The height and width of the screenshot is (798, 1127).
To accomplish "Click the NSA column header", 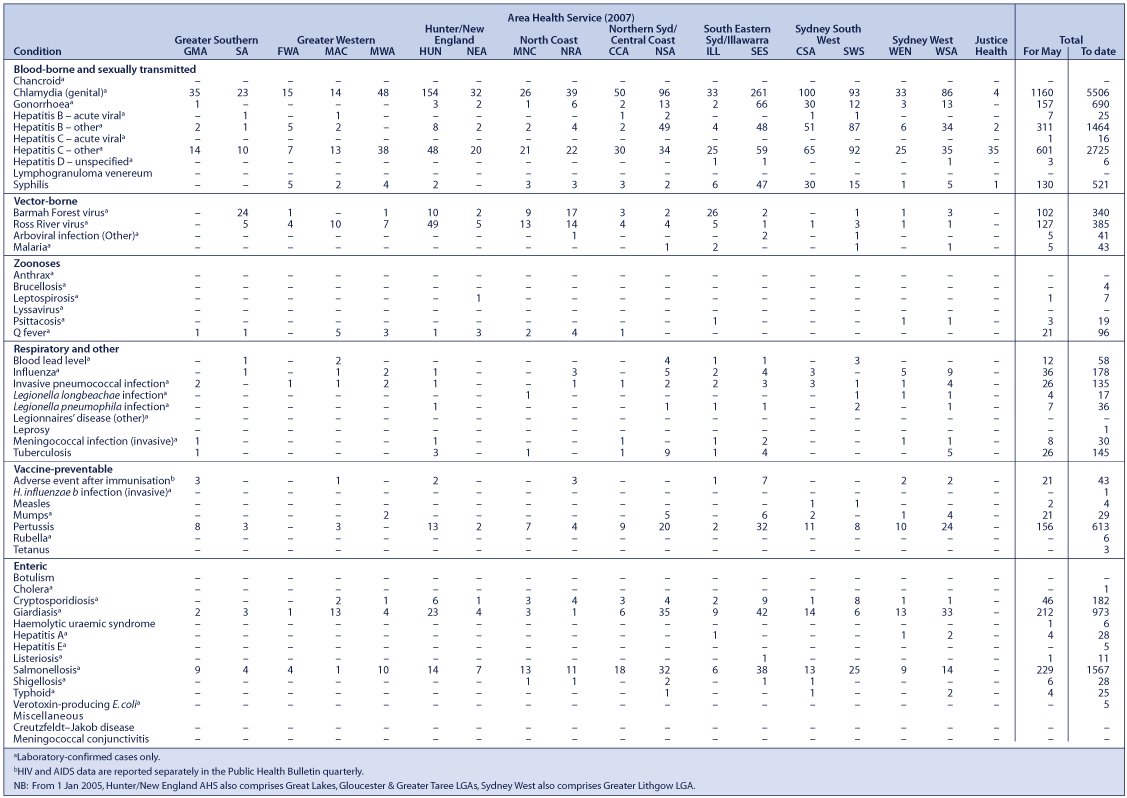I will (666, 52).
